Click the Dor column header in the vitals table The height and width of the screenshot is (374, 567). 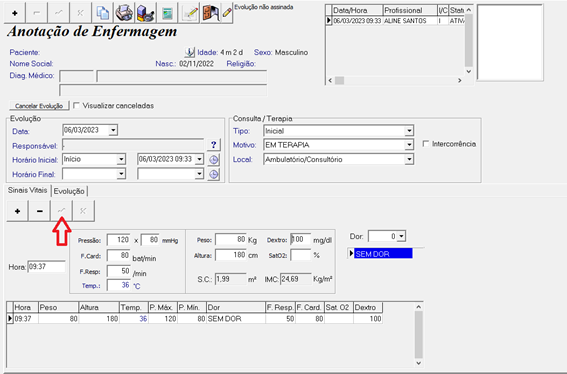click(236, 307)
